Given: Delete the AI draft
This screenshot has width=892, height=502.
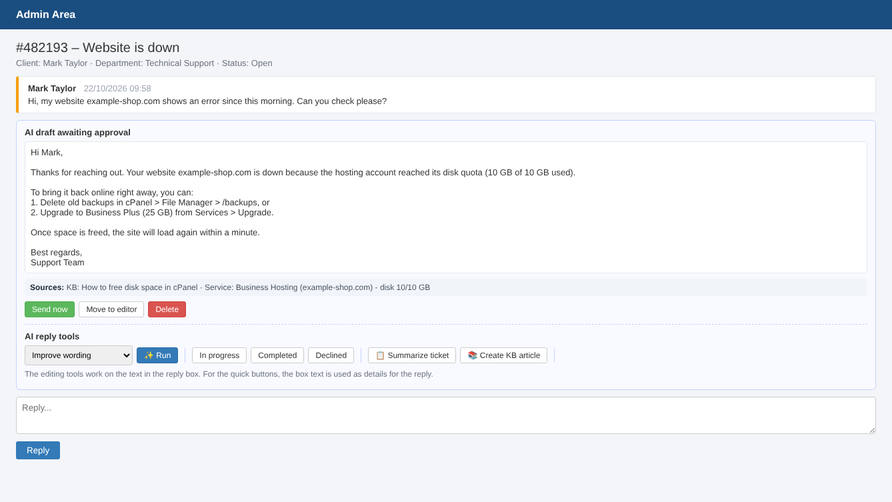Looking at the screenshot, I should pyautogui.click(x=167, y=309).
